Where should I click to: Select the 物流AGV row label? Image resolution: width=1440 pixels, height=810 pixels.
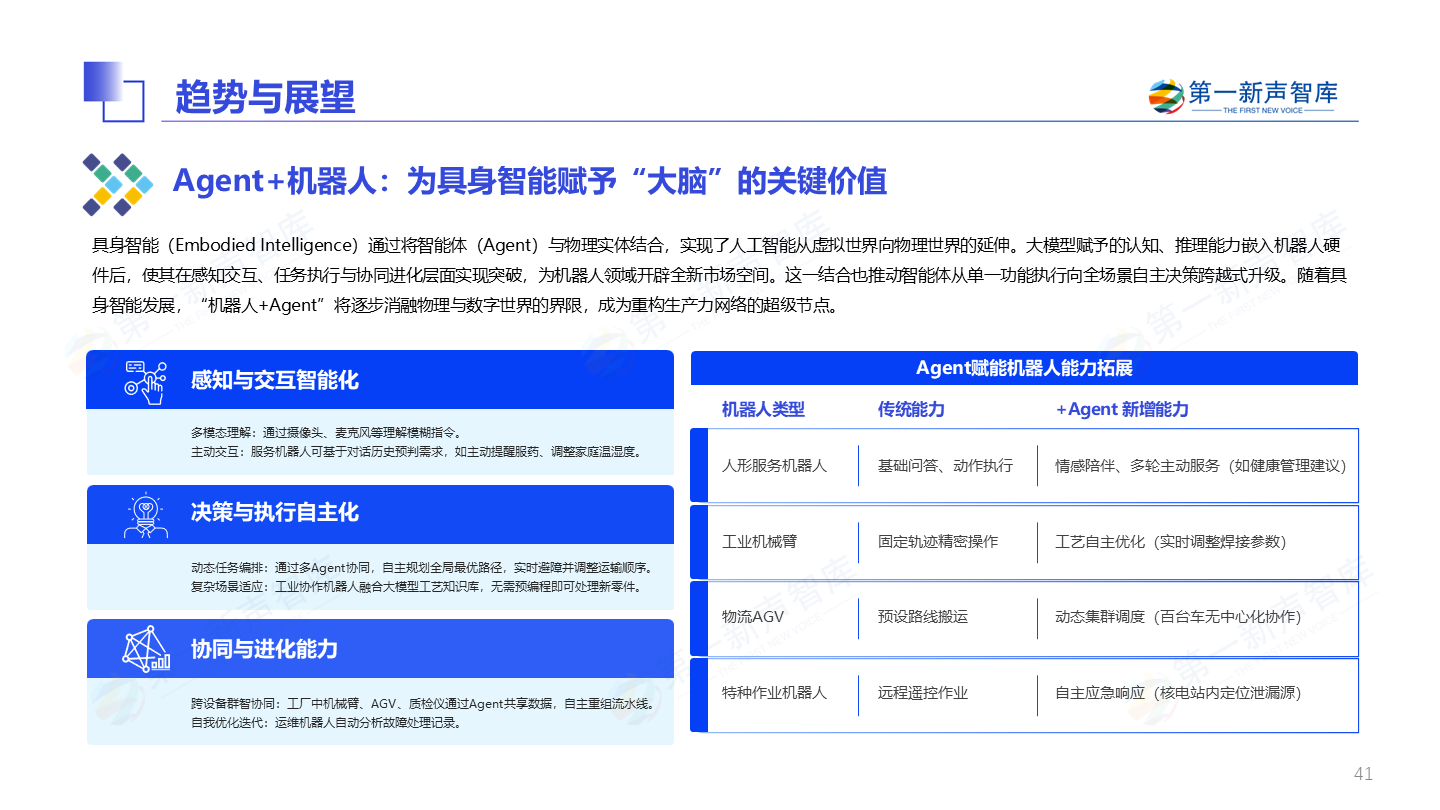pos(753,617)
